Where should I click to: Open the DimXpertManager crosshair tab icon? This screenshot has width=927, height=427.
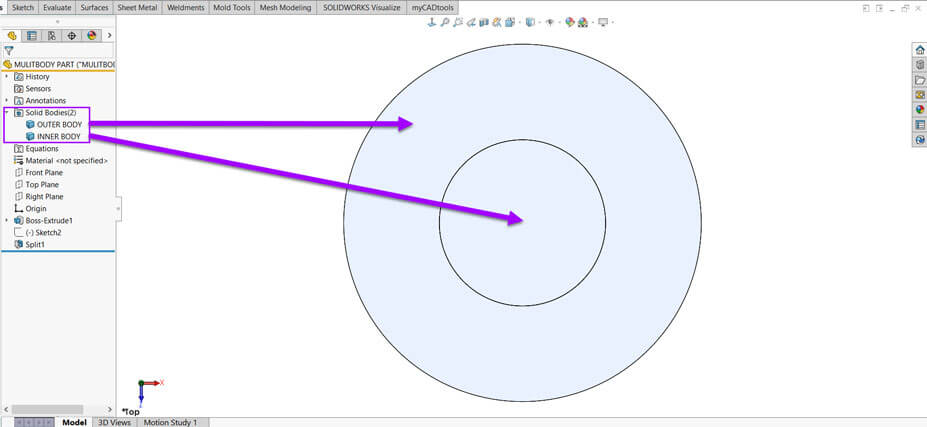pos(72,35)
